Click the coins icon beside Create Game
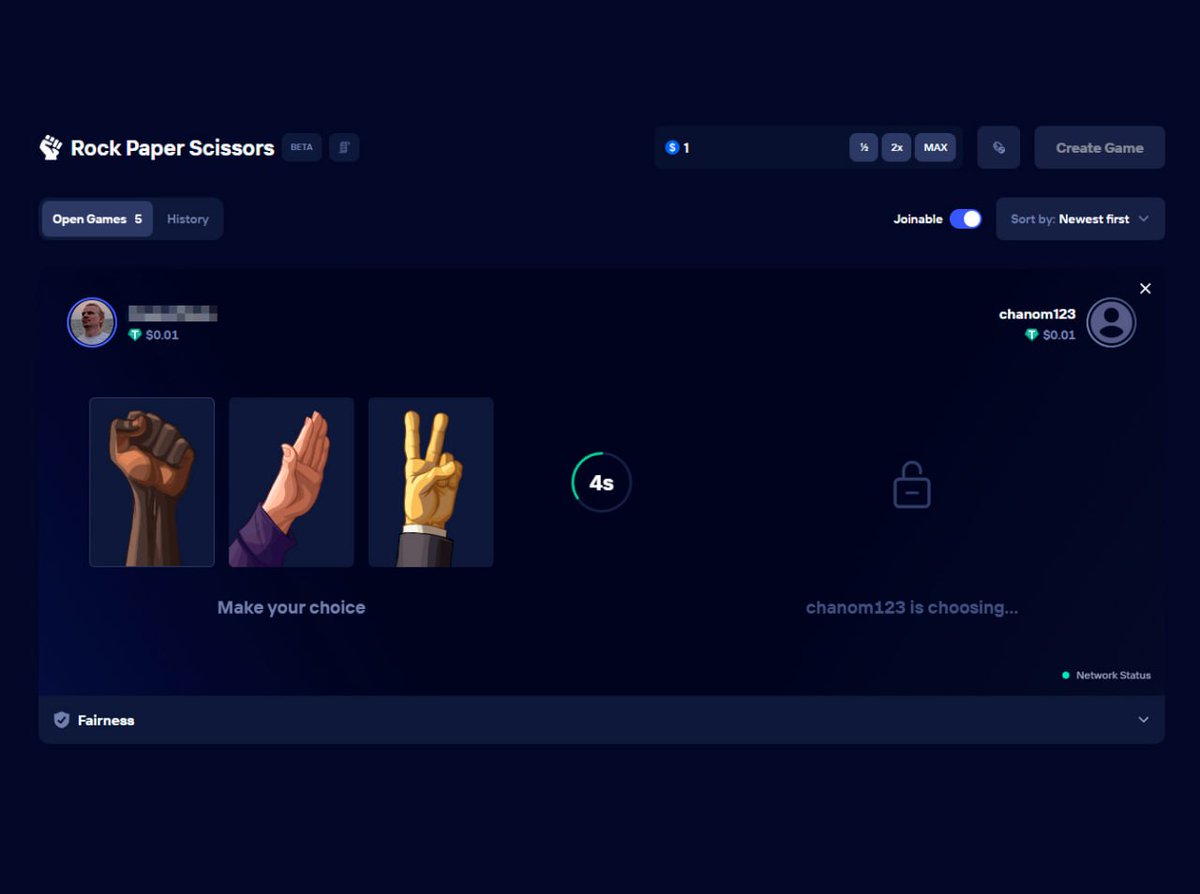 pos(998,147)
